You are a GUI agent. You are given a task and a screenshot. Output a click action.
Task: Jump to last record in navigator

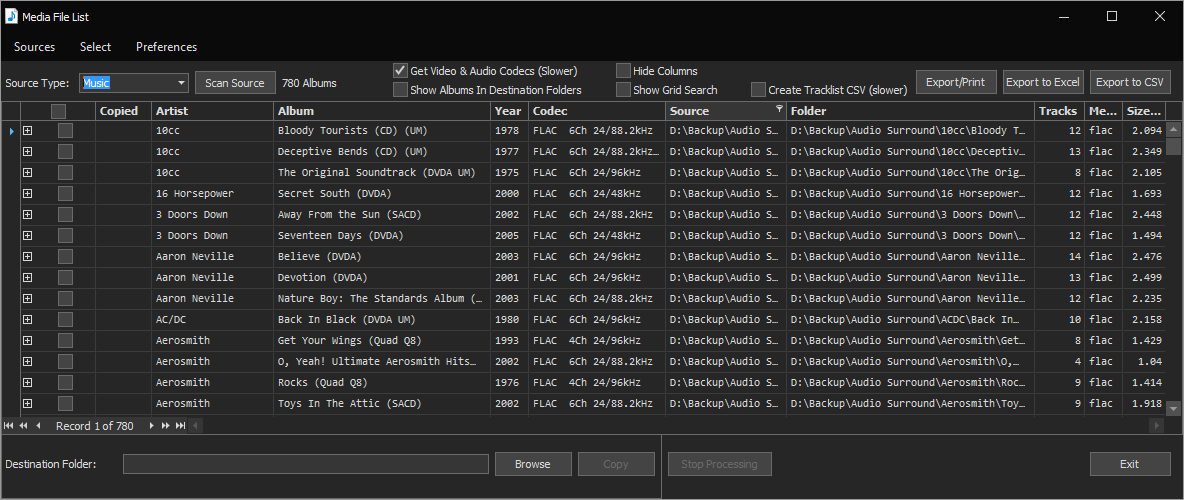coord(181,426)
